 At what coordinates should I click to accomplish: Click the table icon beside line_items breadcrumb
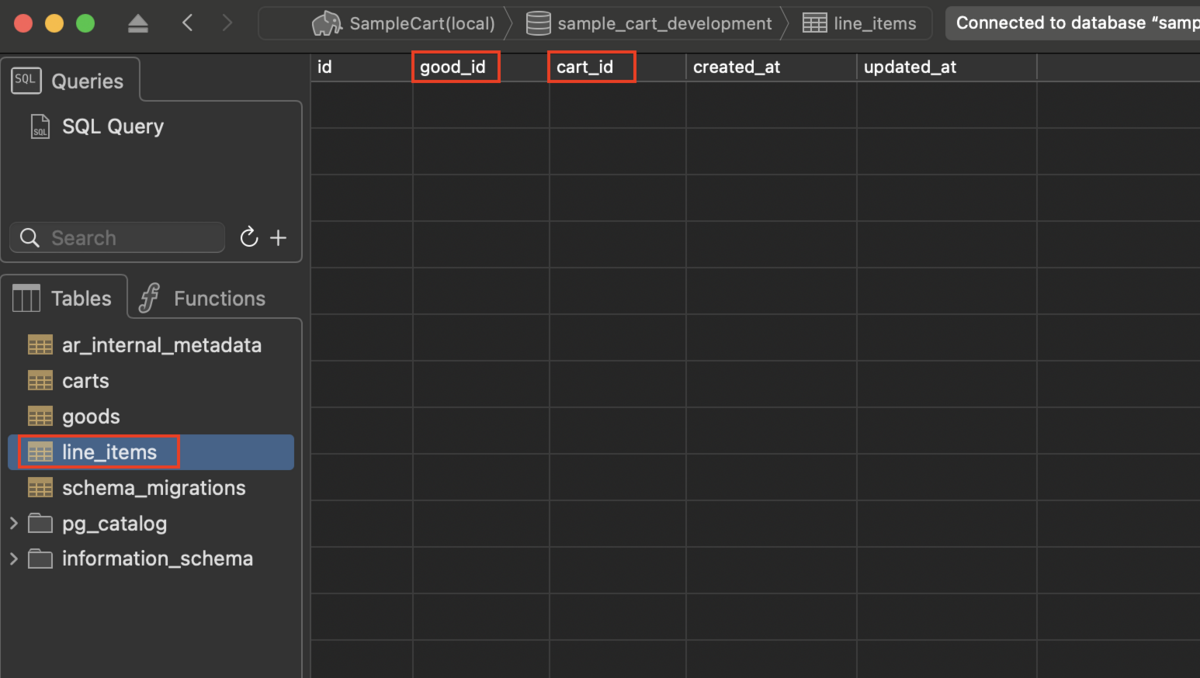coord(814,23)
